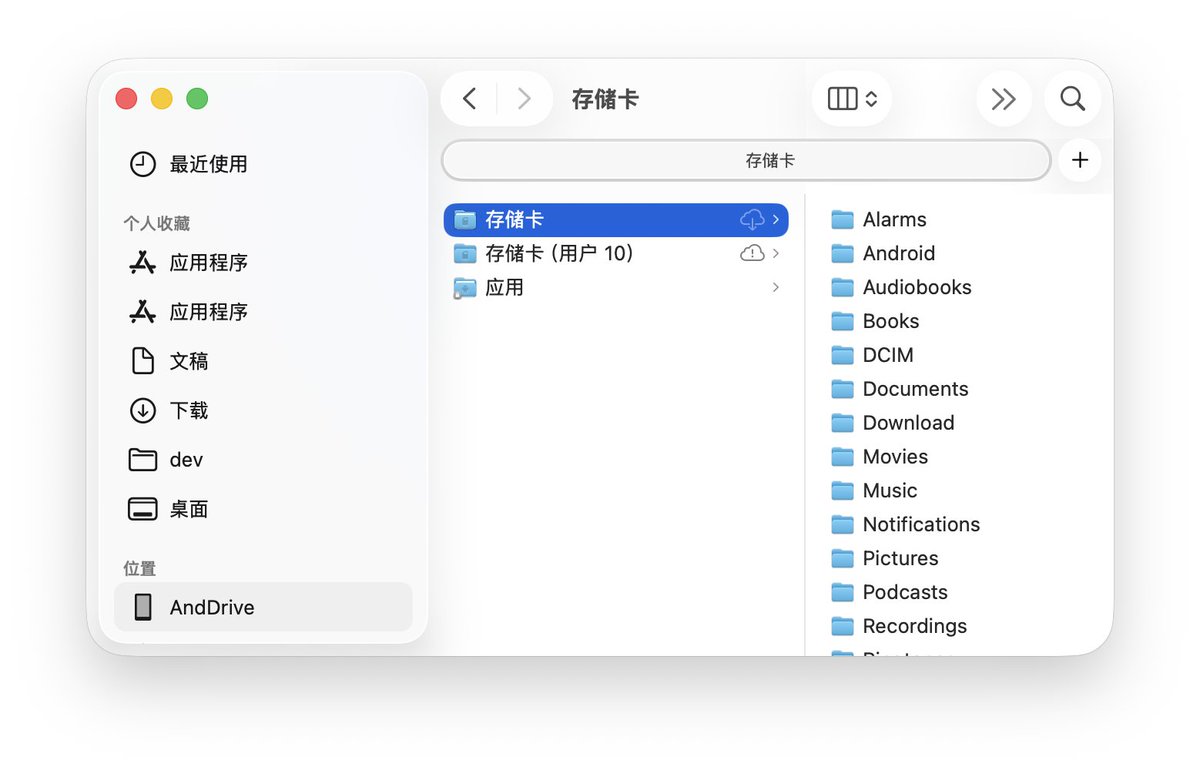Viewport: 1200px width, 770px height.
Task: Click the Android folder icon
Action: pos(843,253)
